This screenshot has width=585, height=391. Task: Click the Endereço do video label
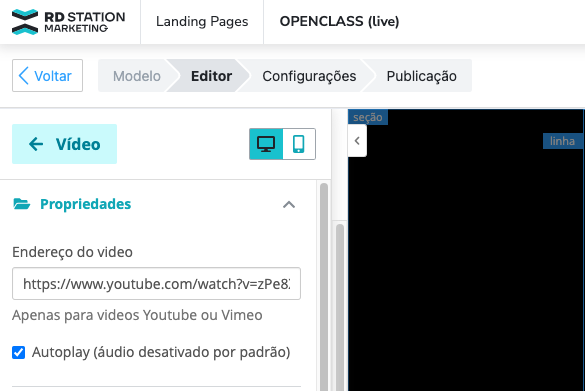click(72, 252)
